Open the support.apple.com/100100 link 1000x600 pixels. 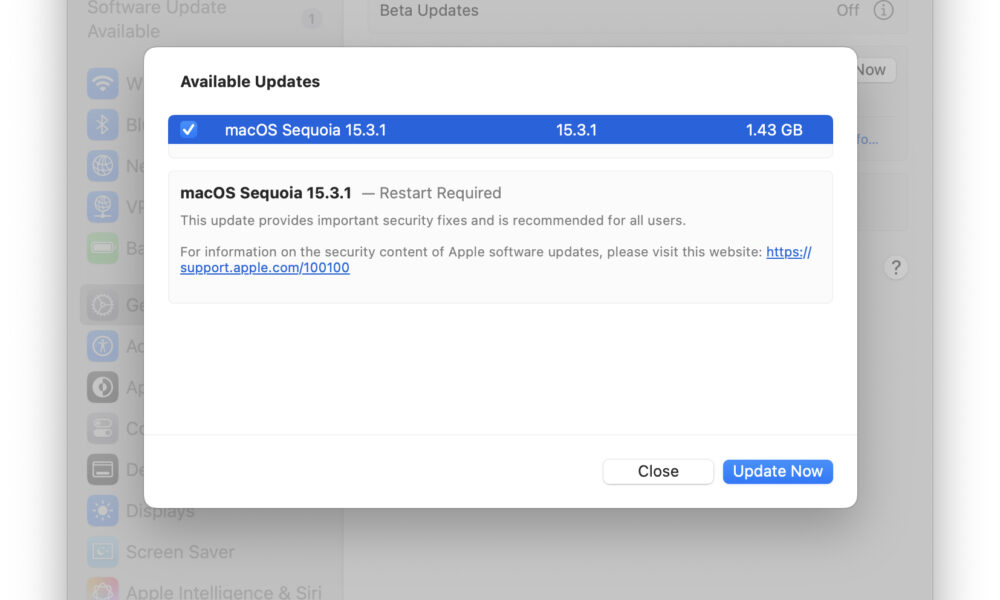click(x=264, y=268)
